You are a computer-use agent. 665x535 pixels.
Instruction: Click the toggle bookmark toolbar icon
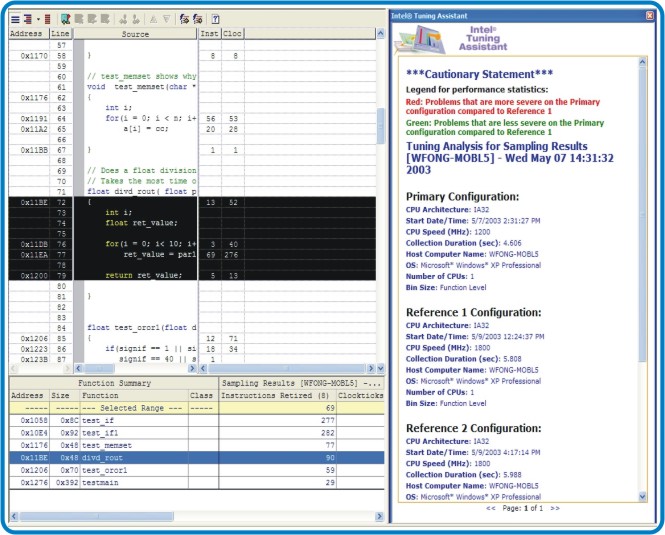click(65, 19)
